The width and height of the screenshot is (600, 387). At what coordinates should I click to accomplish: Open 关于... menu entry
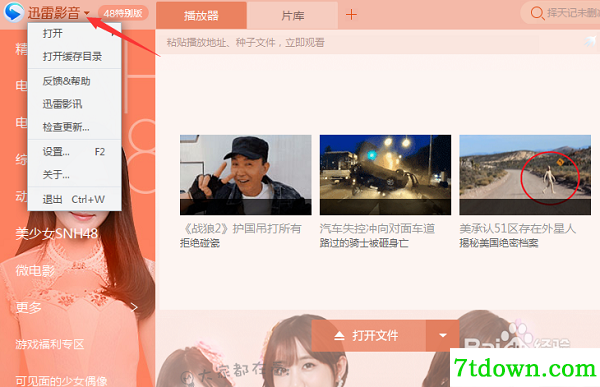click(x=75, y=175)
